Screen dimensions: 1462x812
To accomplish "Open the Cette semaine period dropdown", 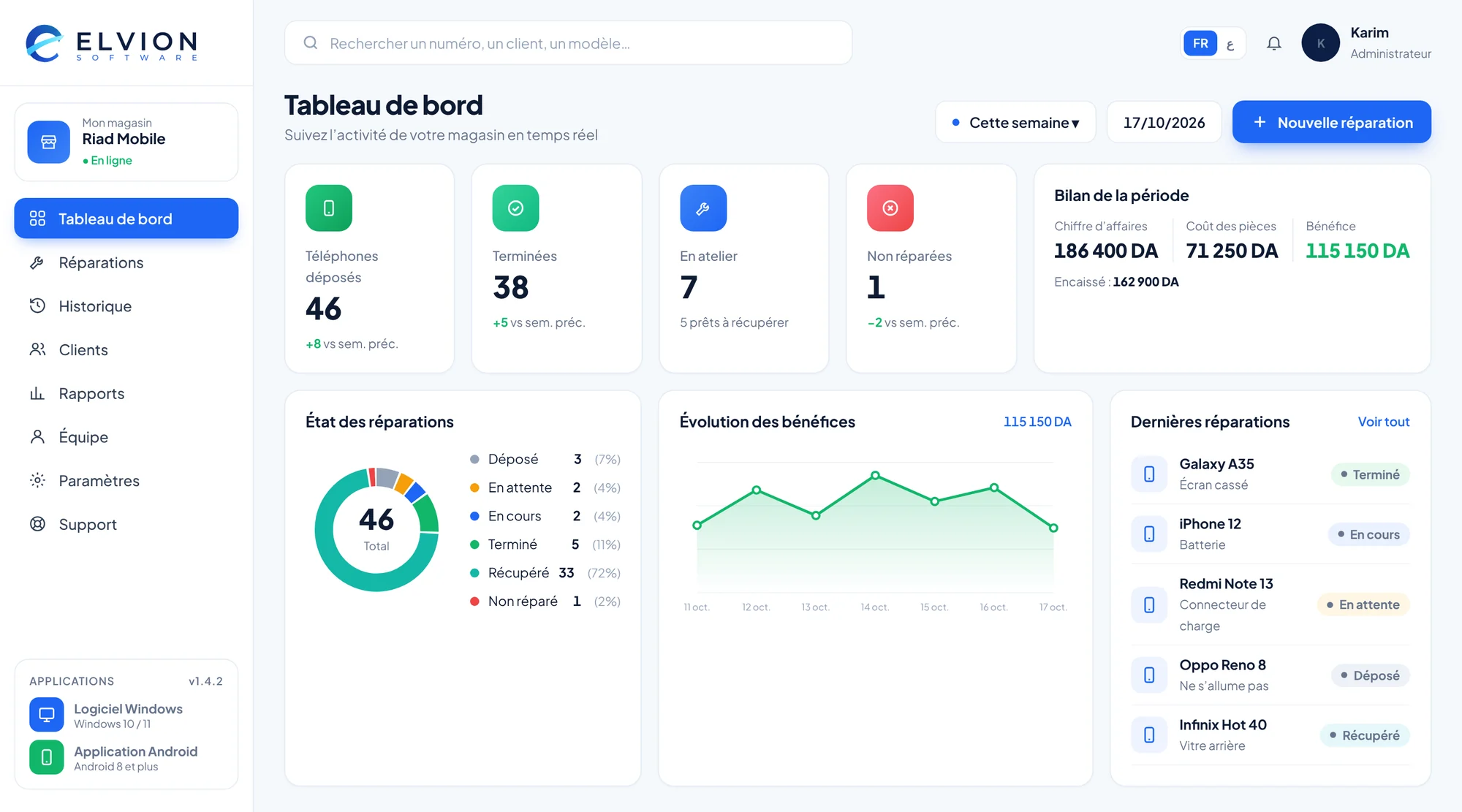I will pyautogui.click(x=1015, y=123).
